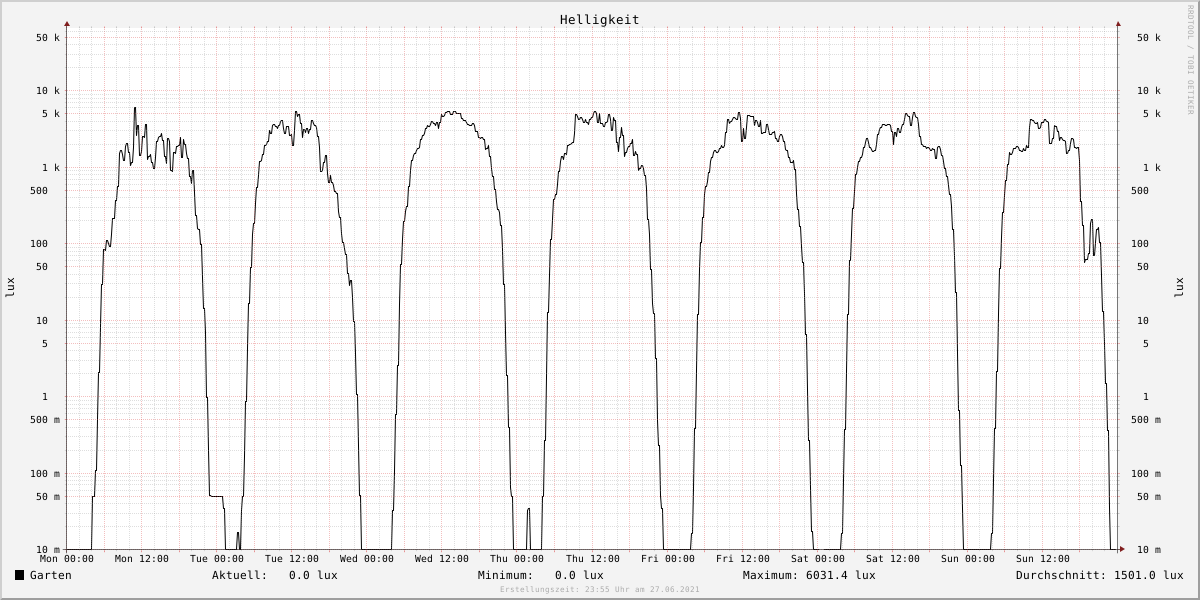1200x600 pixels.
Task: Select the "Aktuell: 0.0 lux" value
Action: (275, 575)
